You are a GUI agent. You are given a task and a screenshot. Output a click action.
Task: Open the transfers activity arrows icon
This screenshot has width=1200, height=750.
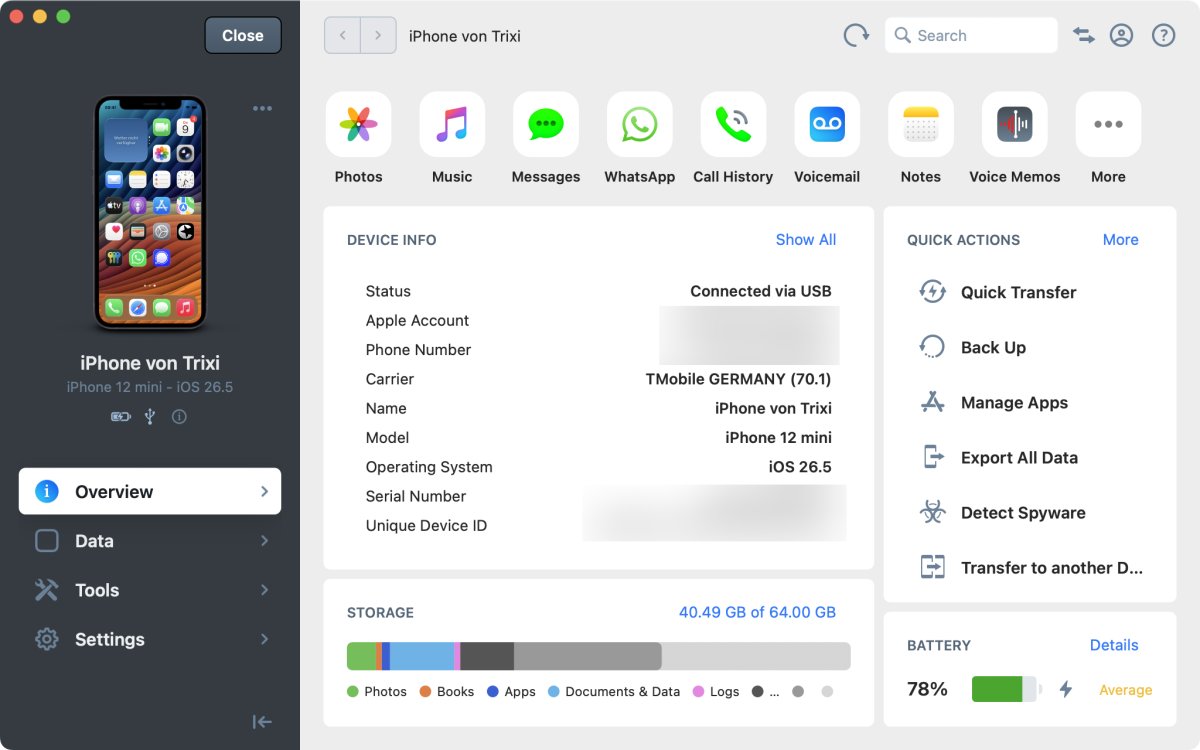(x=1084, y=35)
